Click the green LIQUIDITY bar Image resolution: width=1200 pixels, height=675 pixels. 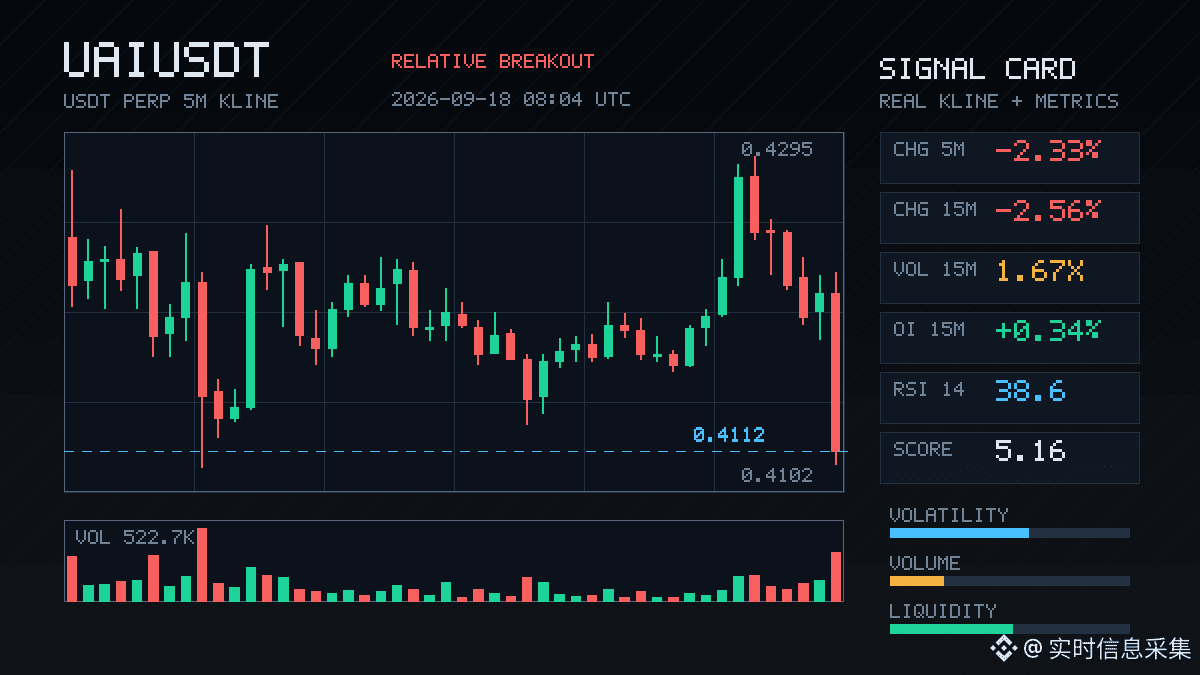tap(951, 629)
